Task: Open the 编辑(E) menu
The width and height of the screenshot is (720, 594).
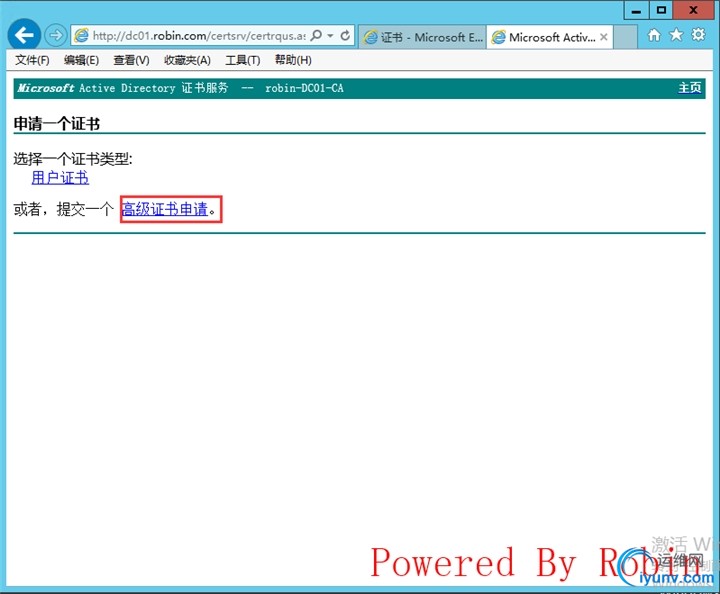Action: tap(81, 60)
